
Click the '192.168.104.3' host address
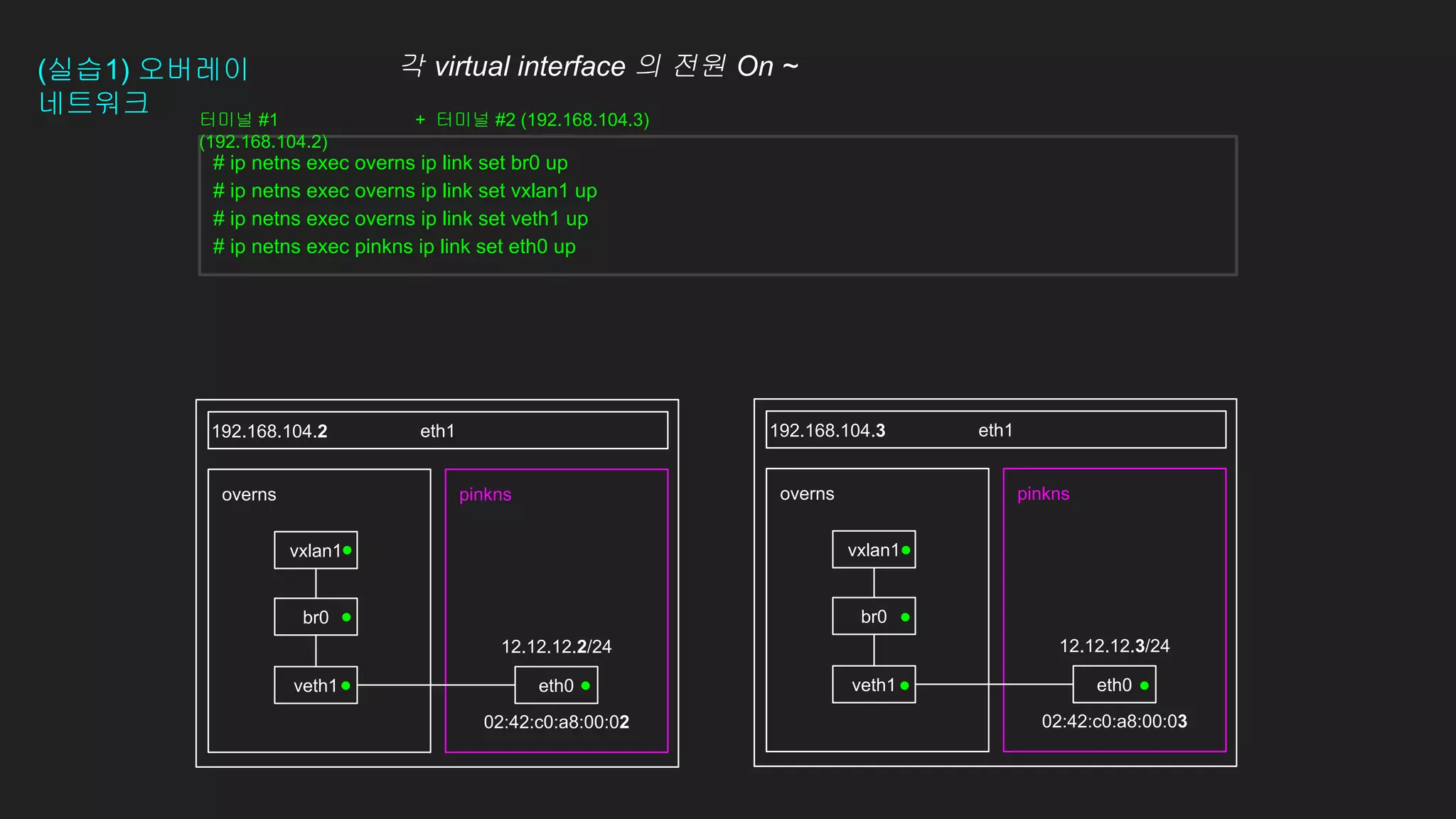(828, 430)
